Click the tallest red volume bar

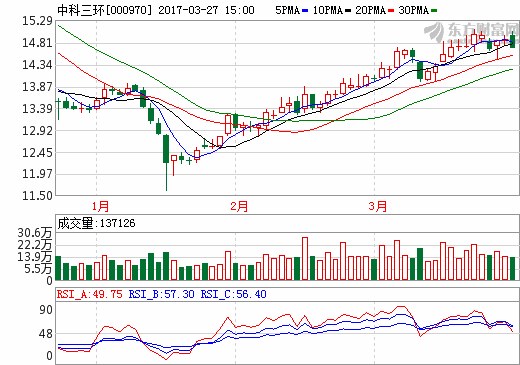pos(305,259)
